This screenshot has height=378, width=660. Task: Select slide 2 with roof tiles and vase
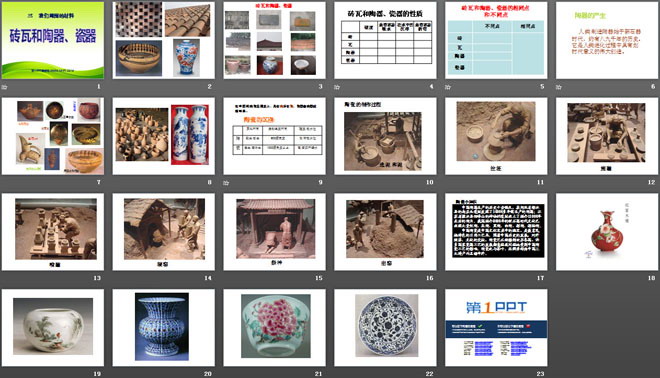164,40
